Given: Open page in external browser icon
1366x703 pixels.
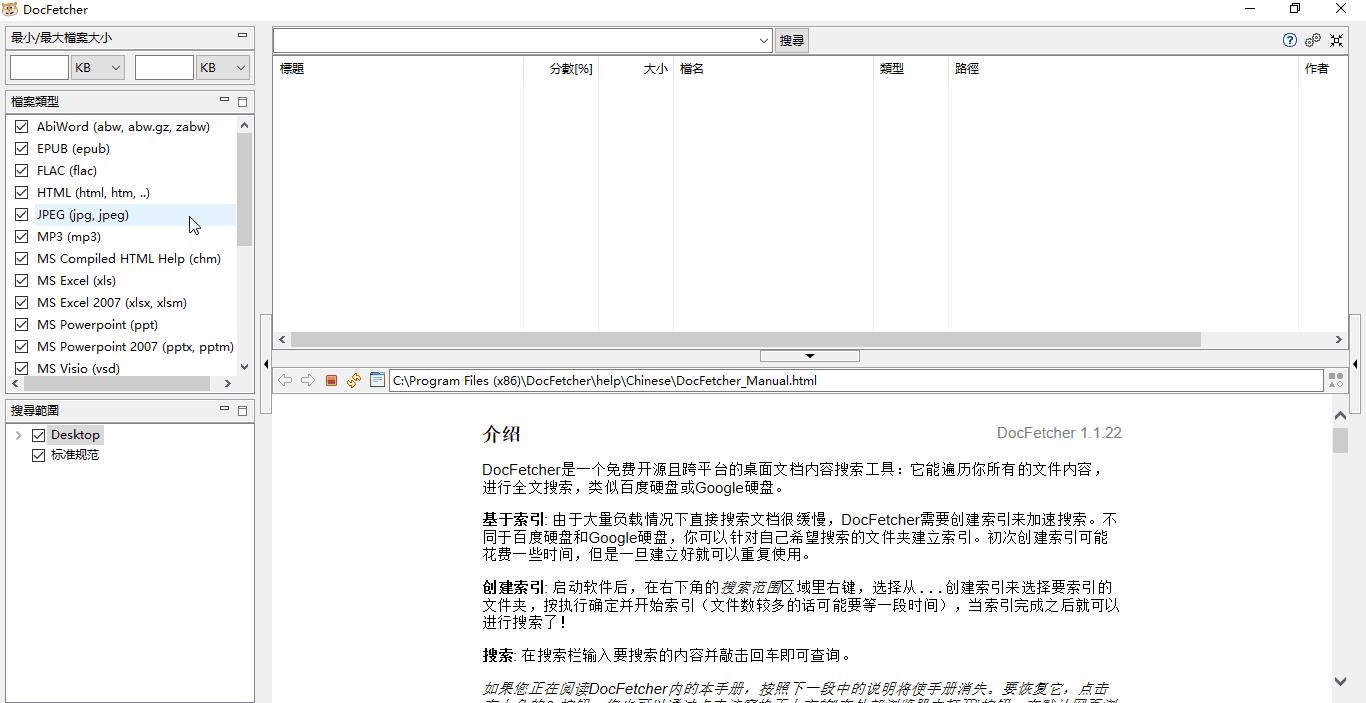Looking at the screenshot, I should coord(377,380).
